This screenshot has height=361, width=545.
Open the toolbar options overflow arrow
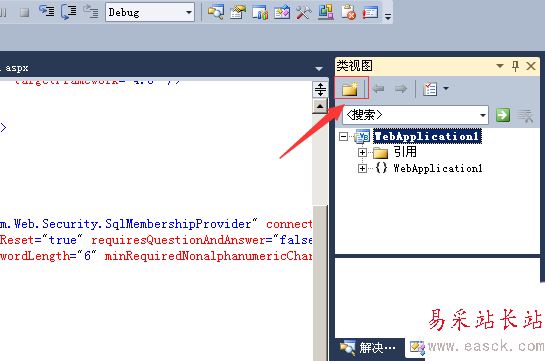coord(388,16)
